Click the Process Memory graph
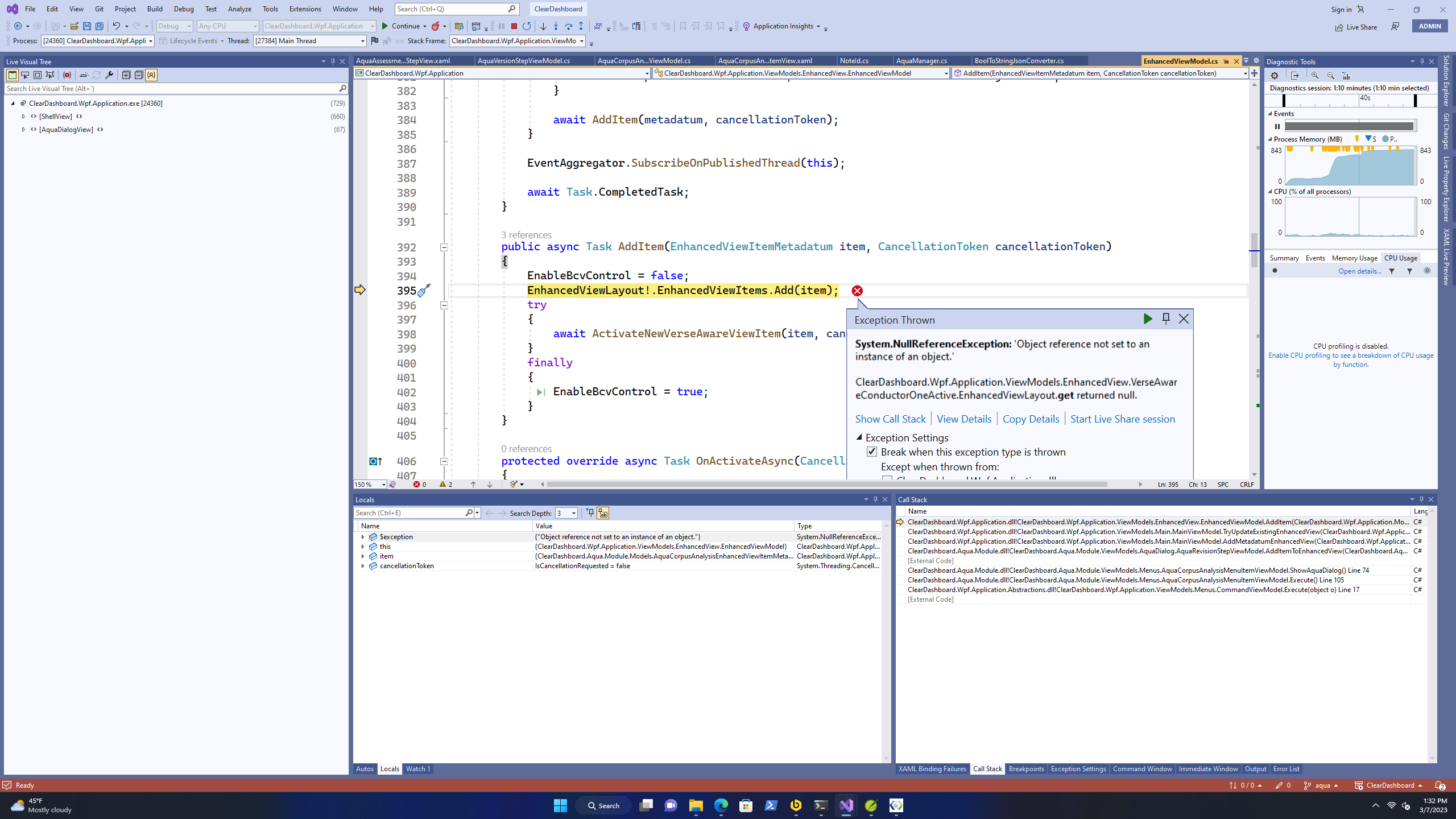 pyautogui.click(x=1350, y=165)
